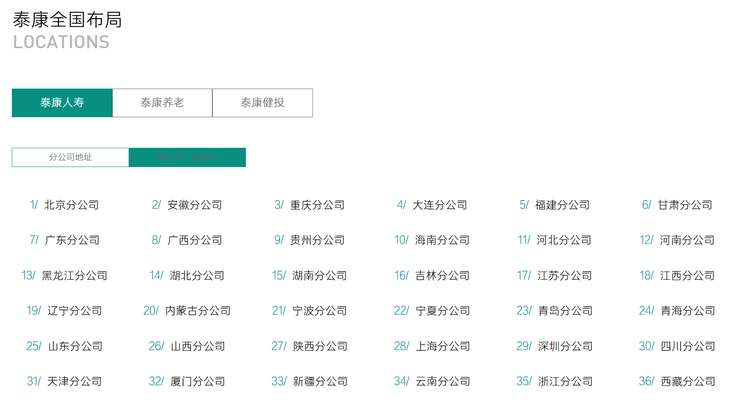Click the 广东分公司 link
The height and width of the screenshot is (401, 750).
pos(72,240)
